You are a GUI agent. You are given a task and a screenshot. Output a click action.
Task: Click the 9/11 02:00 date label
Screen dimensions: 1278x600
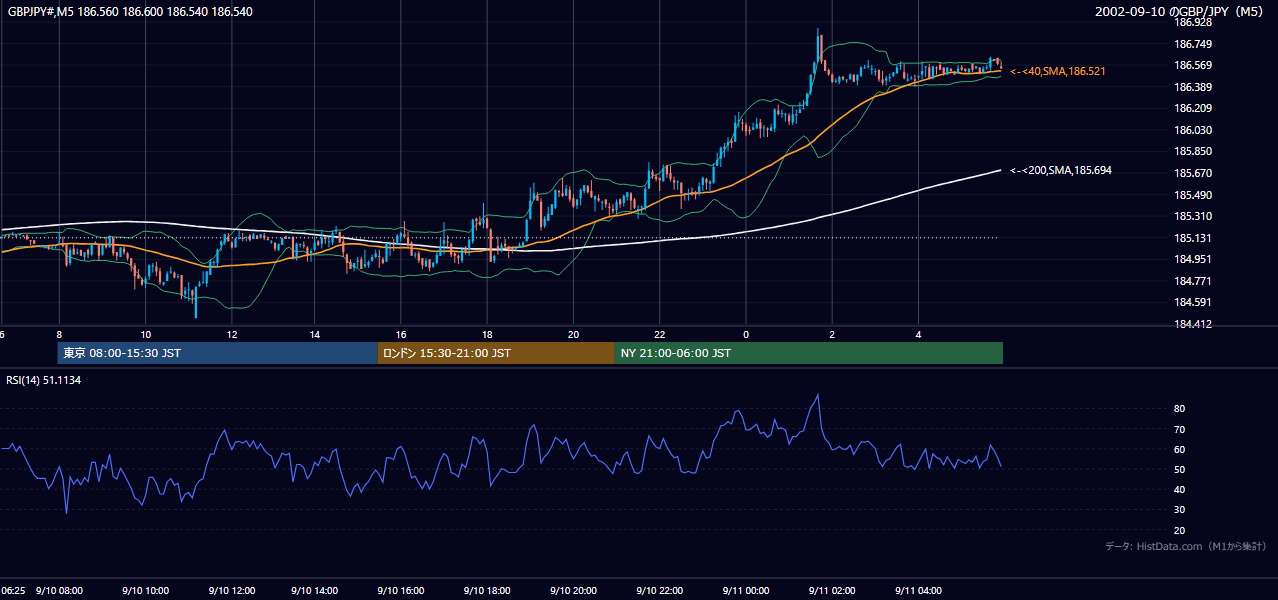pyautogui.click(x=833, y=591)
